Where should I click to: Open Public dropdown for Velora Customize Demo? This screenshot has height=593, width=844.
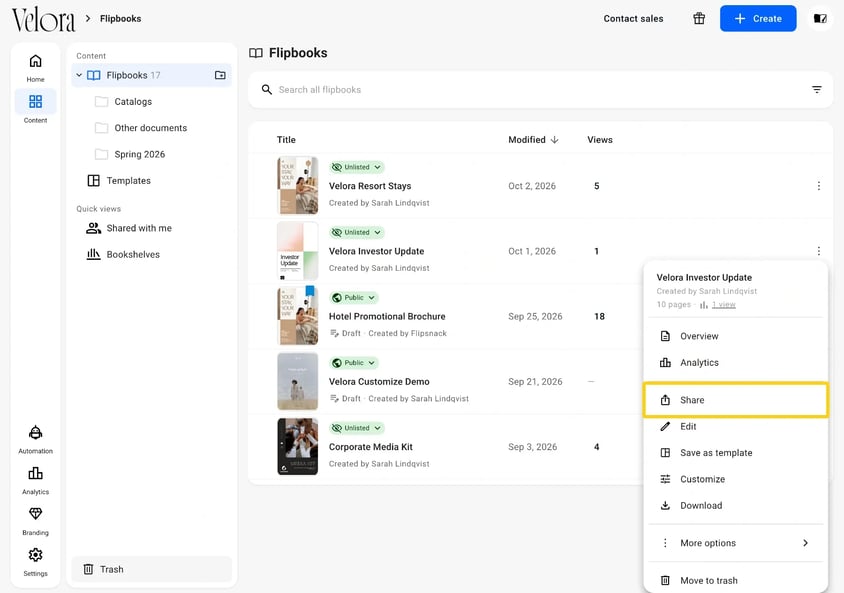point(354,363)
